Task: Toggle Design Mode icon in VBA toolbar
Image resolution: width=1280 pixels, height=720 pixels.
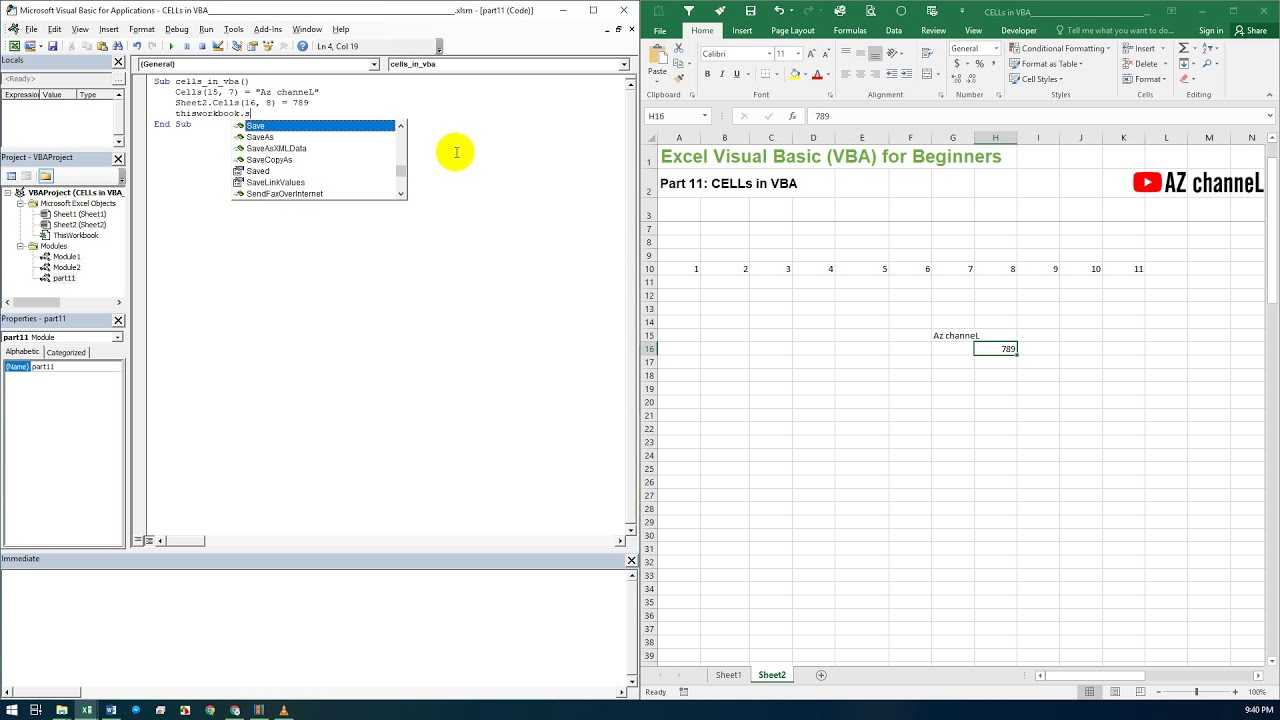Action: 219,46
